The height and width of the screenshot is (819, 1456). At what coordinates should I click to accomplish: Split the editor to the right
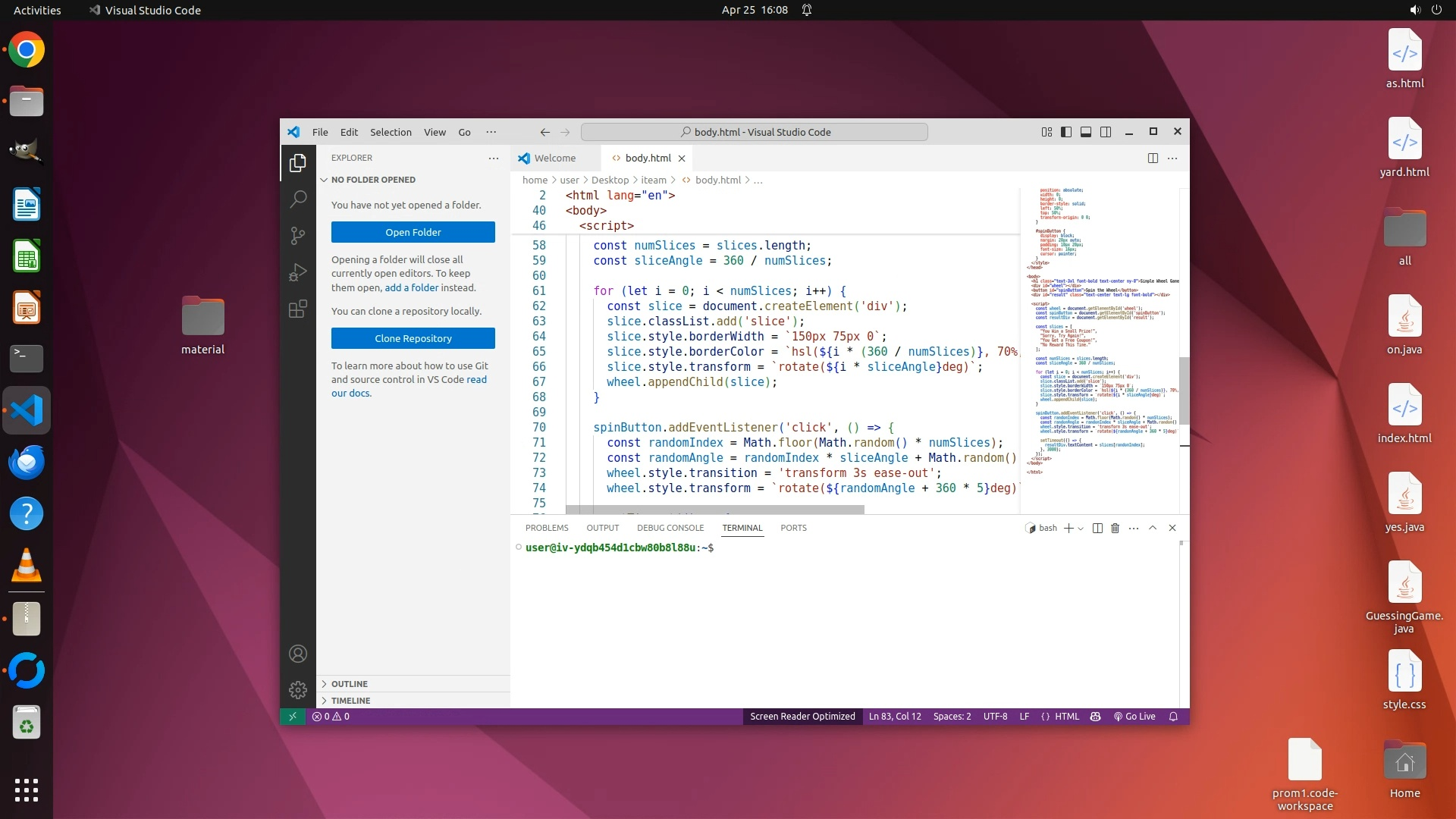click(x=1153, y=158)
